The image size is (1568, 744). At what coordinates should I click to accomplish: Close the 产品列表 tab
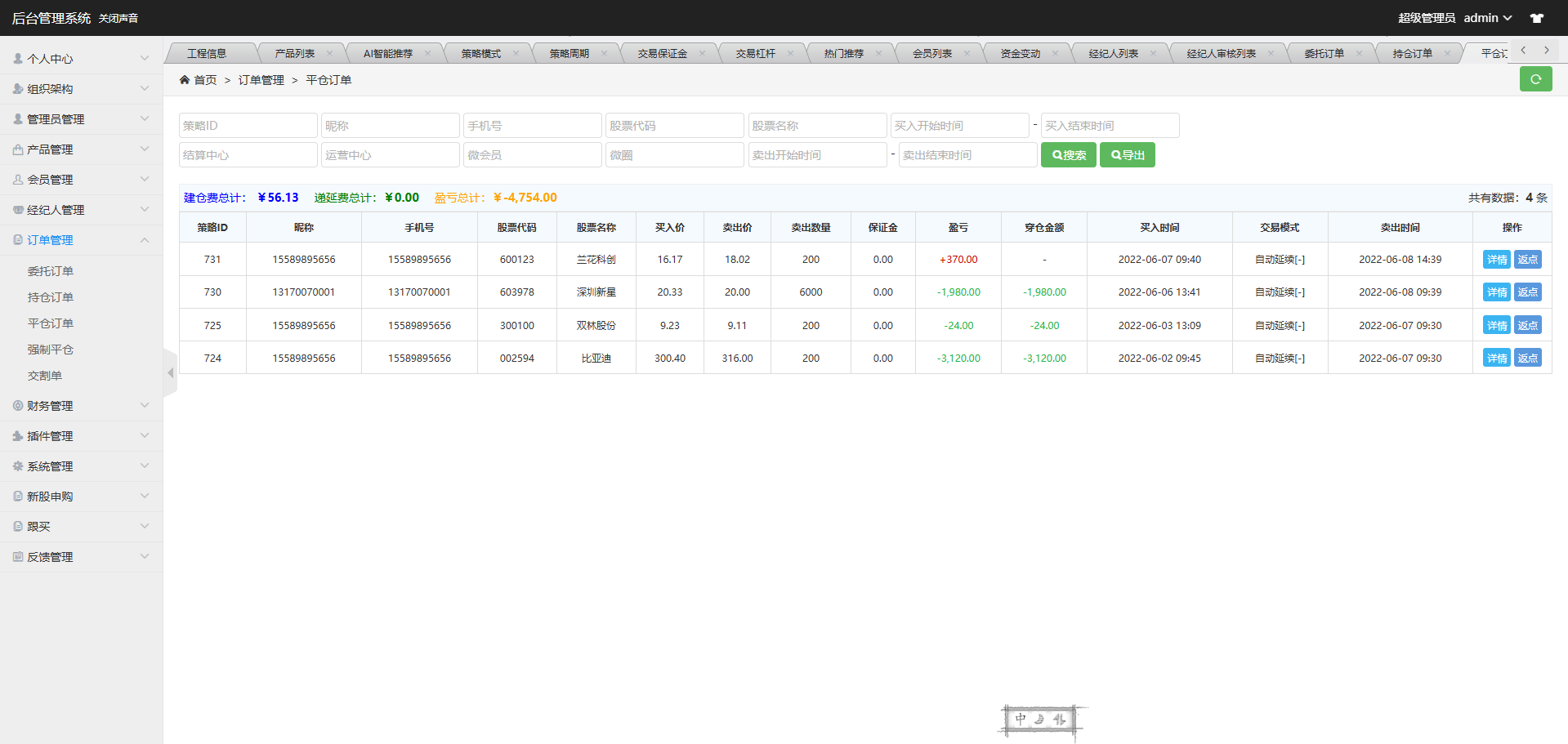(330, 54)
